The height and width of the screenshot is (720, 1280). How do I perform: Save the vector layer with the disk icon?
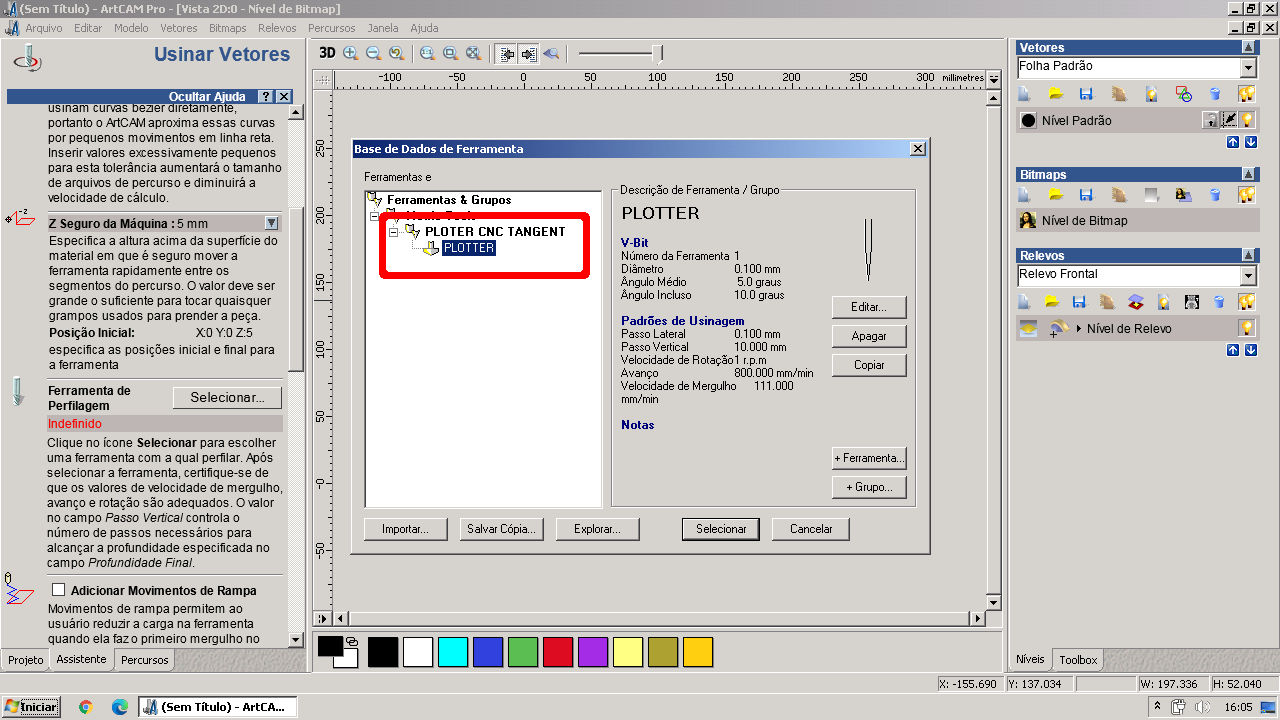coord(1086,94)
